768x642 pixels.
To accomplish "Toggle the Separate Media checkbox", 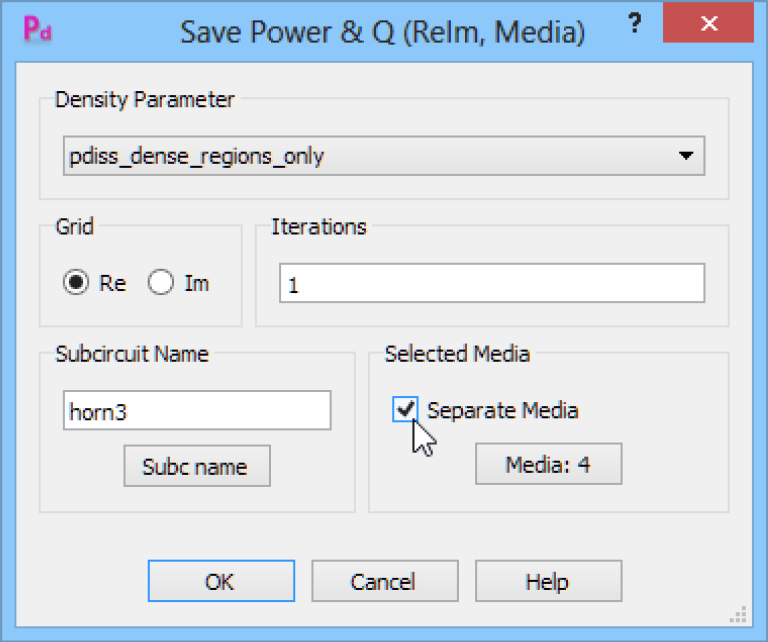I will pyautogui.click(x=405, y=409).
